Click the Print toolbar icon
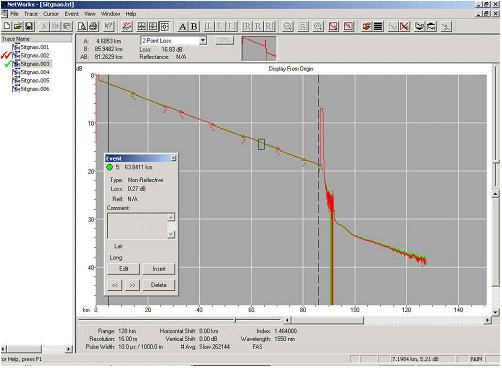 pos(93,26)
